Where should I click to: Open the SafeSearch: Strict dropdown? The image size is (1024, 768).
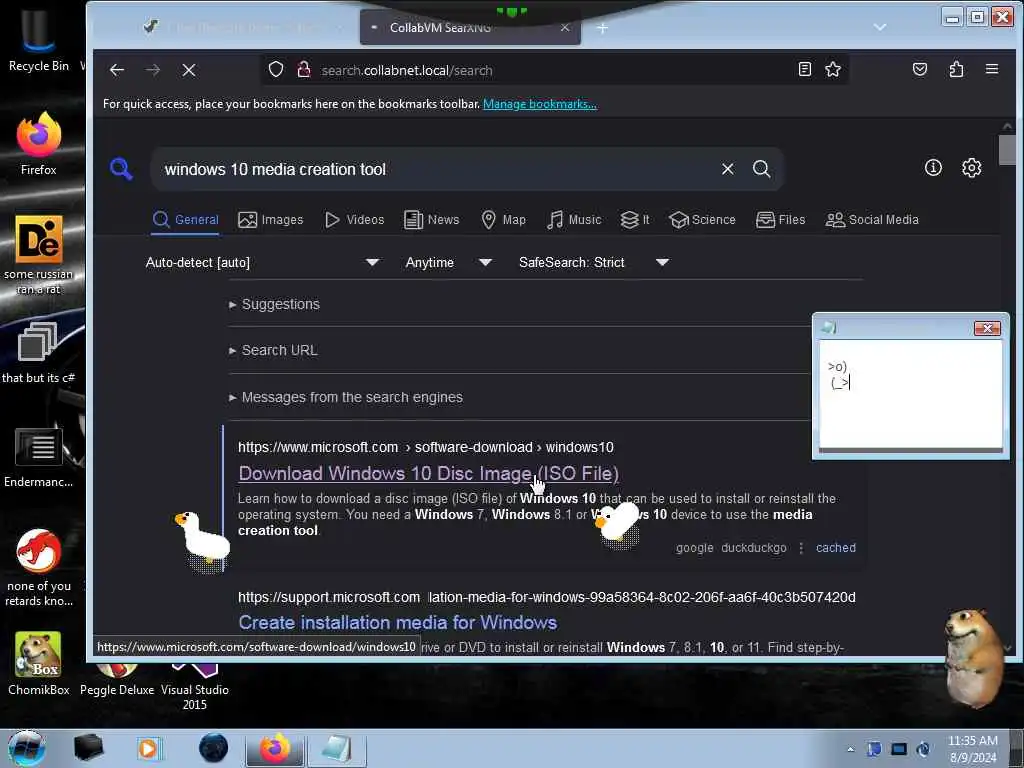[x=594, y=263]
